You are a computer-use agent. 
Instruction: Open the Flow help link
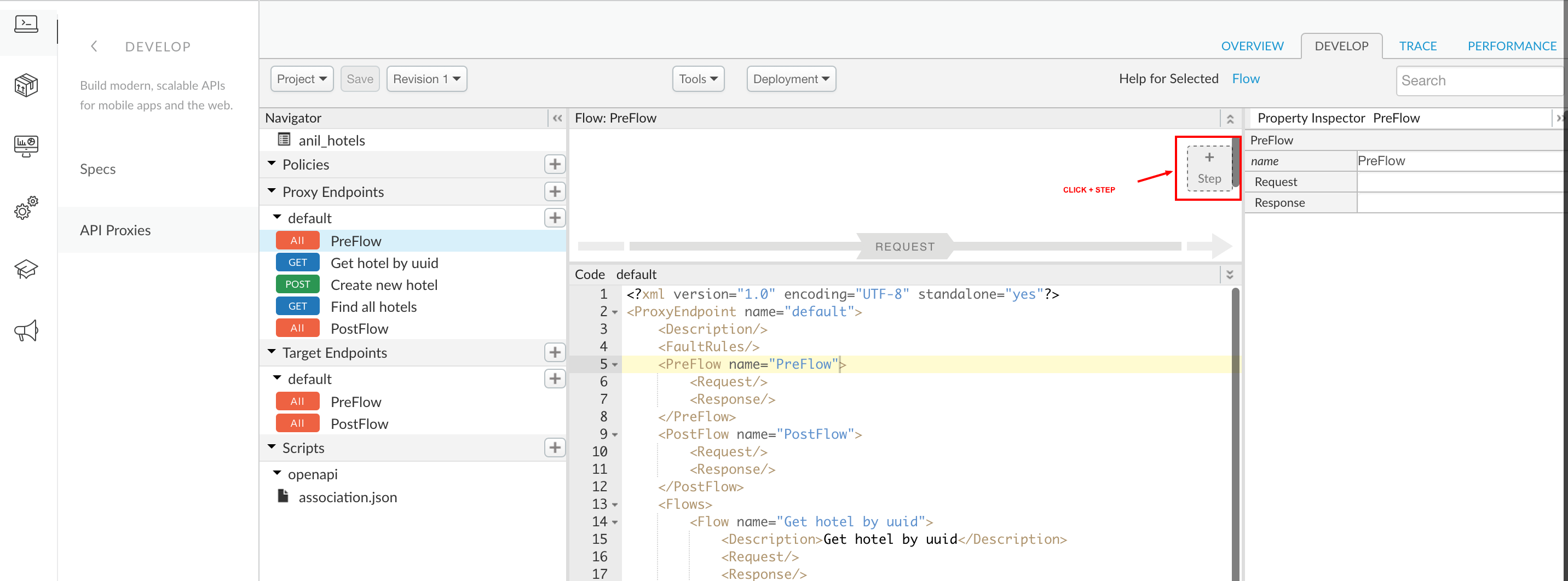pos(1246,79)
